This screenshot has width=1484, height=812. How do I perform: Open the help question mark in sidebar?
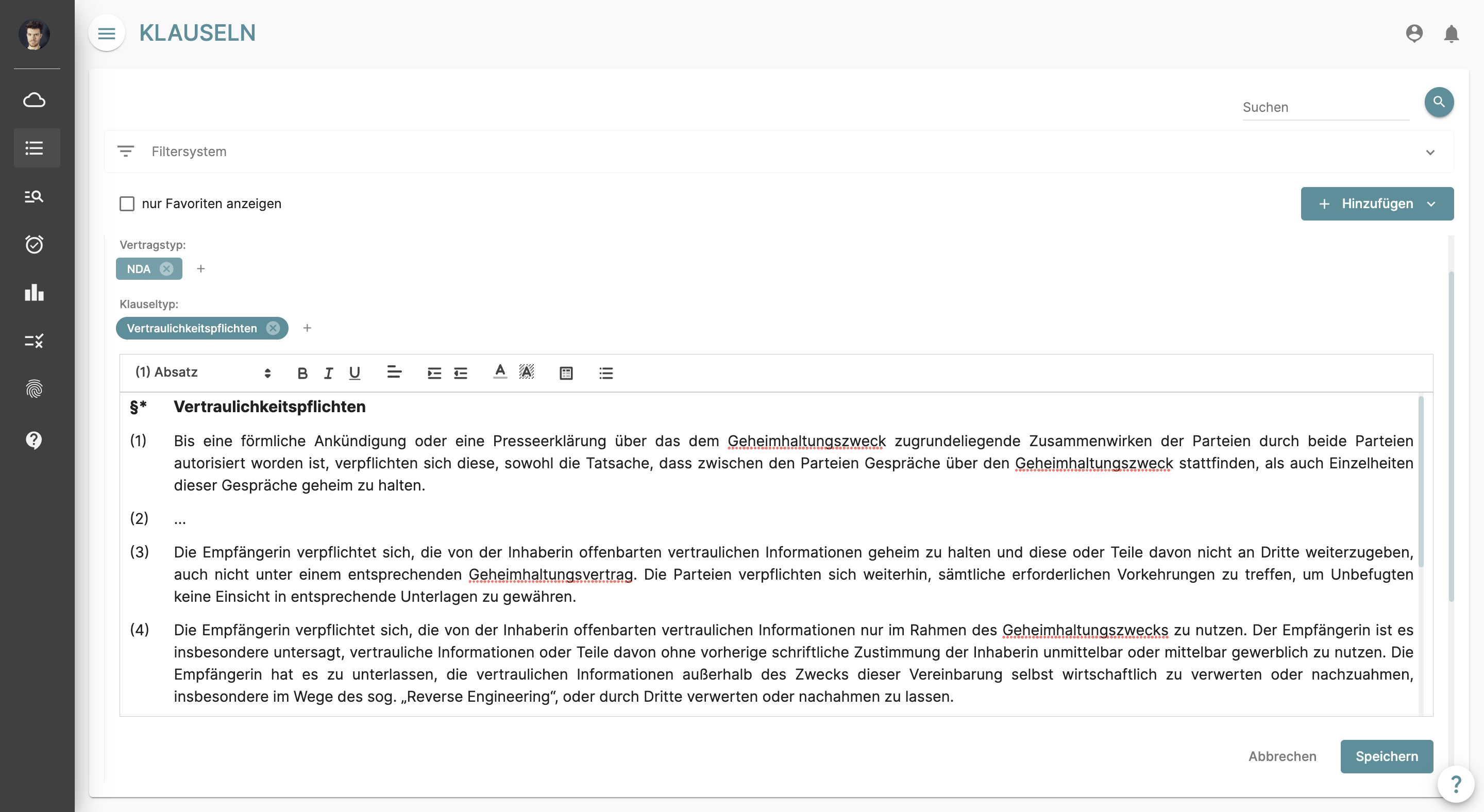(35, 440)
